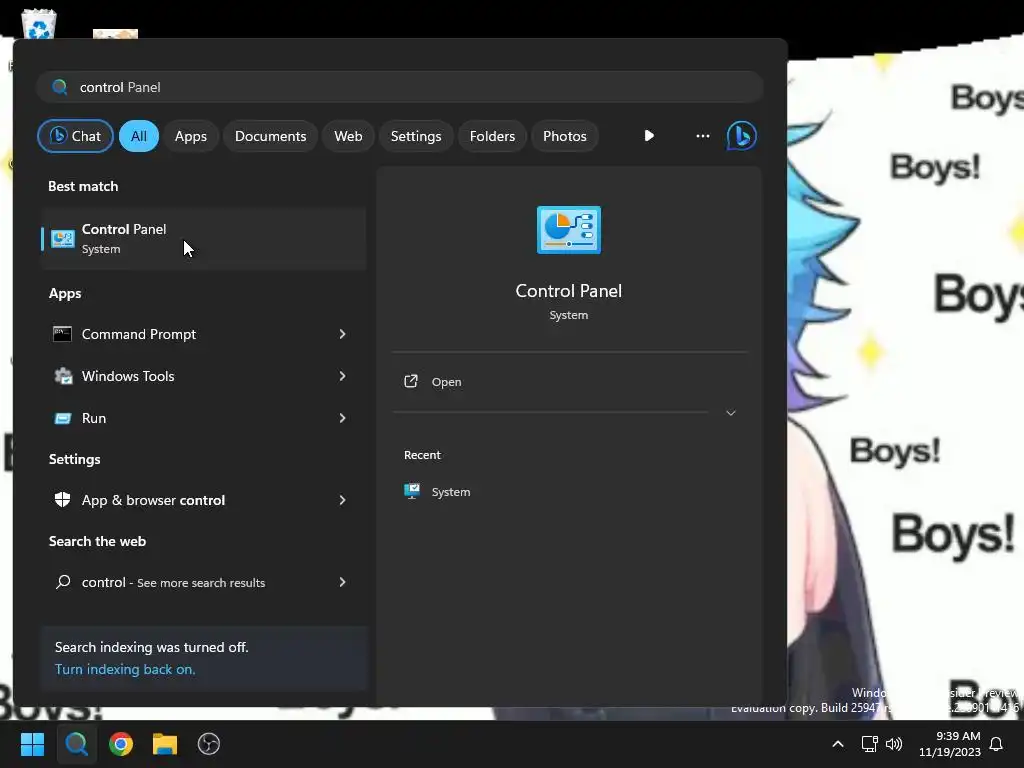Open Control Panel best match result
The width and height of the screenshot is (1024, 768).
click(203, 238)
